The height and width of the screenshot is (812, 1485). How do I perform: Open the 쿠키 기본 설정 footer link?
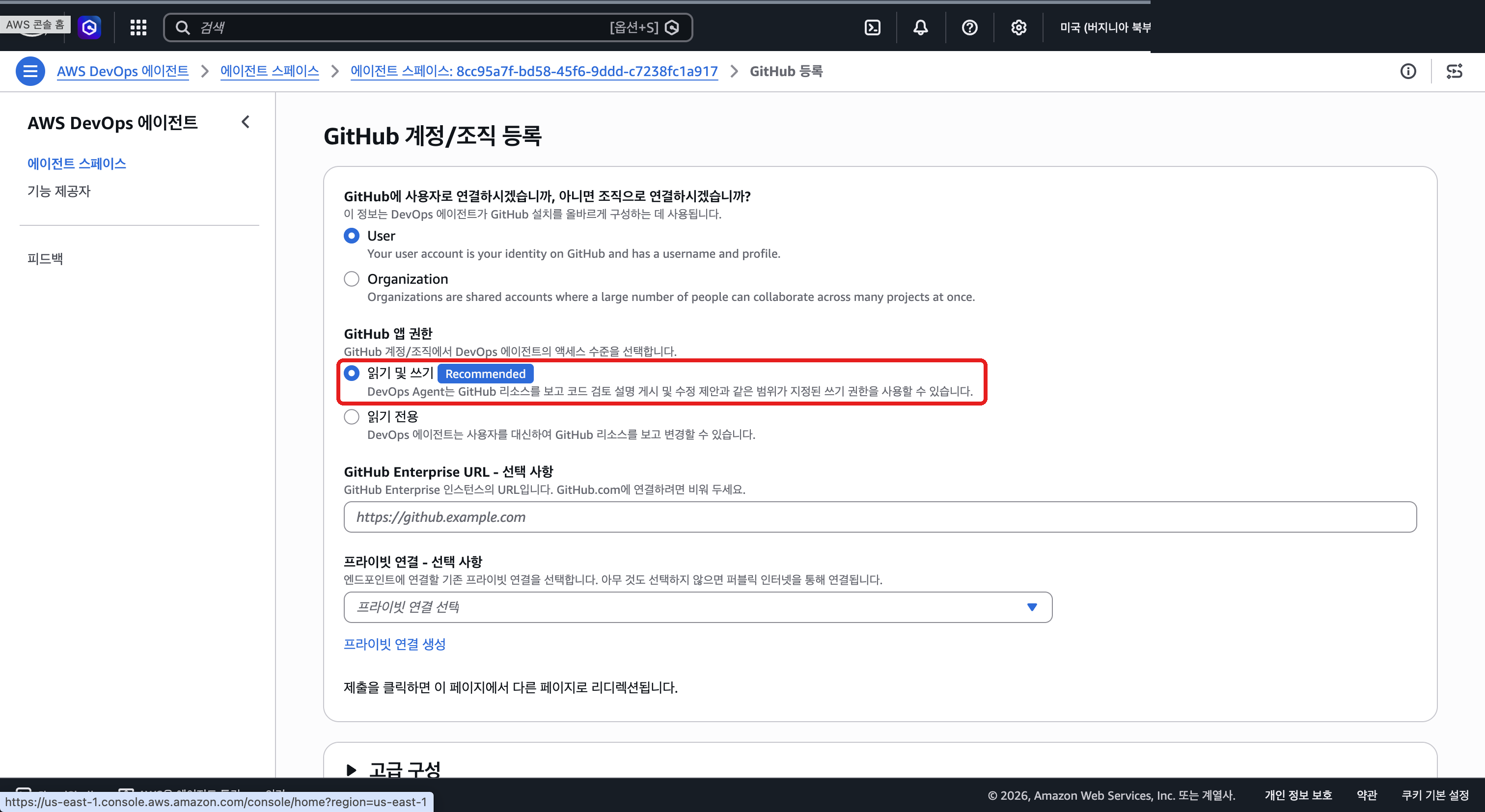[1435, 795]
